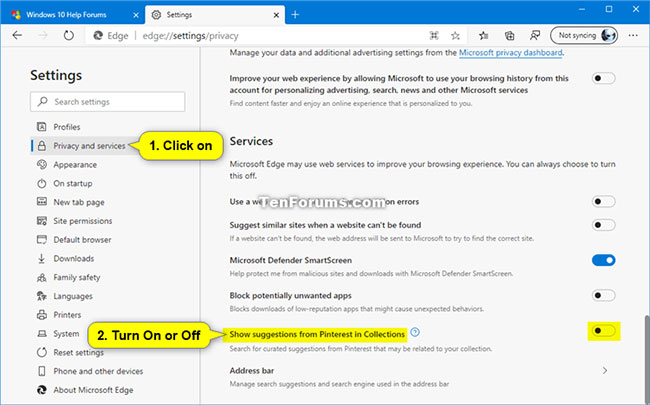Select Languages in settings sidebar
650x405 pixels.
click(x=73, y=296)
